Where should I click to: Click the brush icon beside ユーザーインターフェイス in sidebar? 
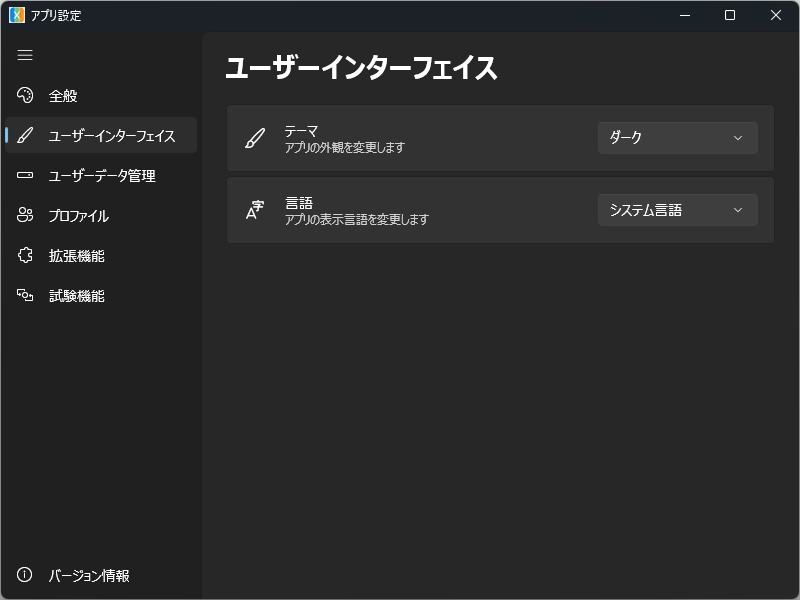(x=24, y=135)
